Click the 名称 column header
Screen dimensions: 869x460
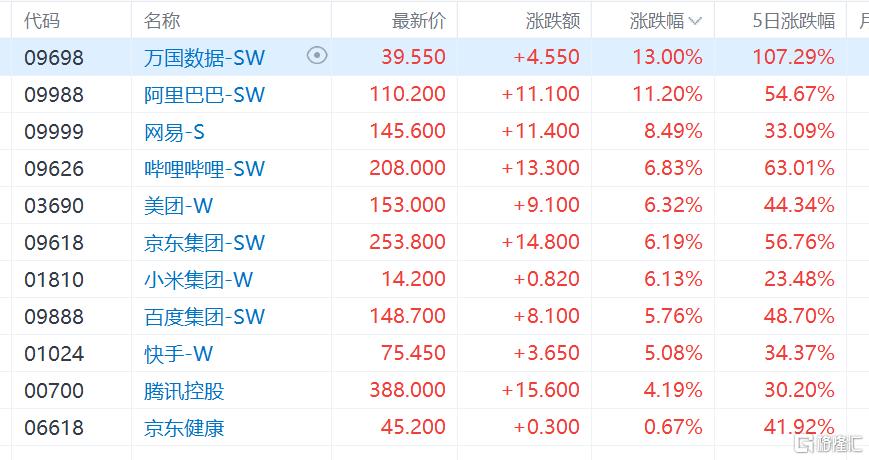tap(162, 21)
